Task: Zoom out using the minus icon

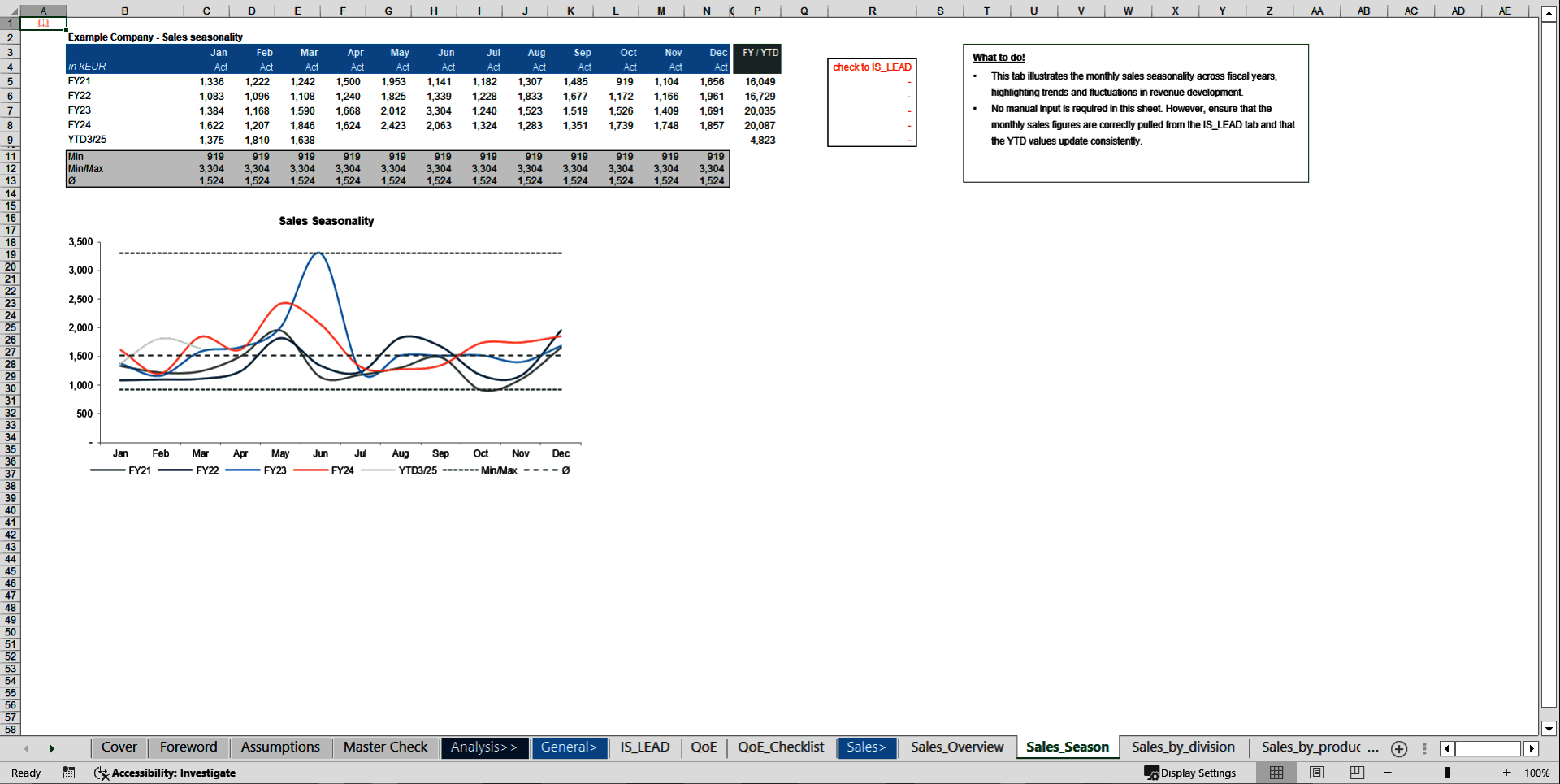Action: [1388, 773]
